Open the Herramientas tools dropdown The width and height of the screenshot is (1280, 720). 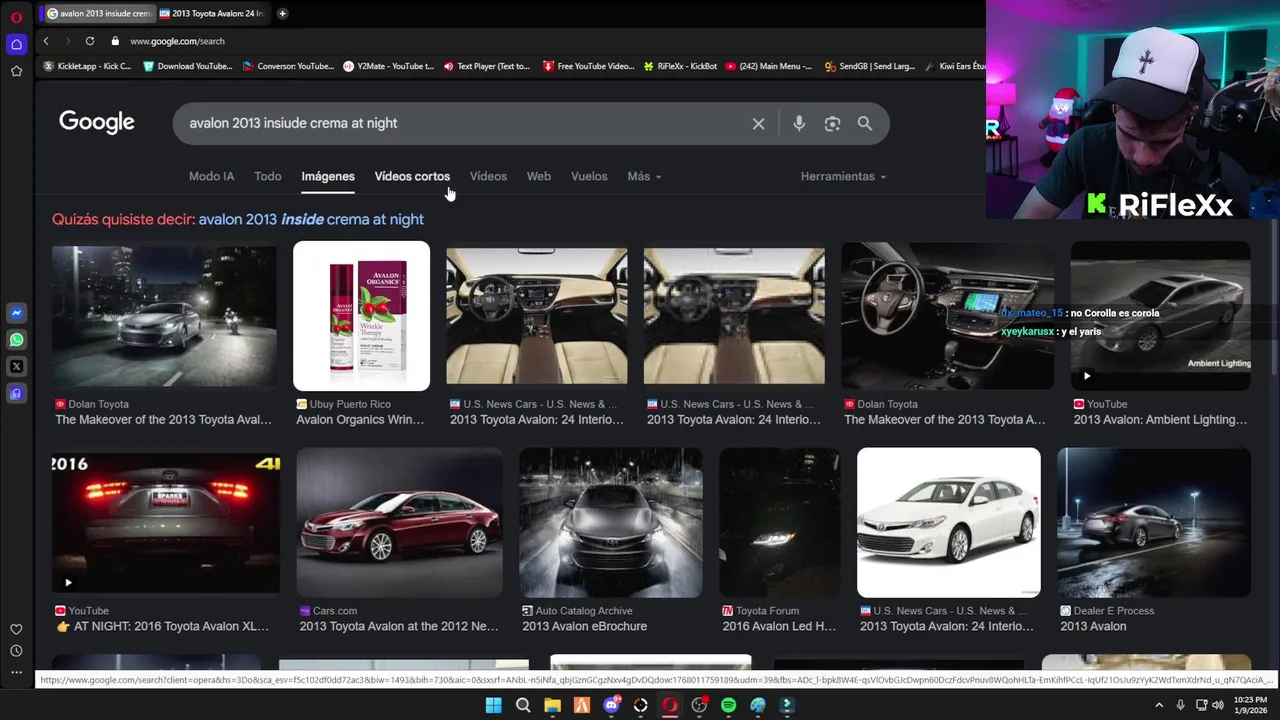pos(843,176)
